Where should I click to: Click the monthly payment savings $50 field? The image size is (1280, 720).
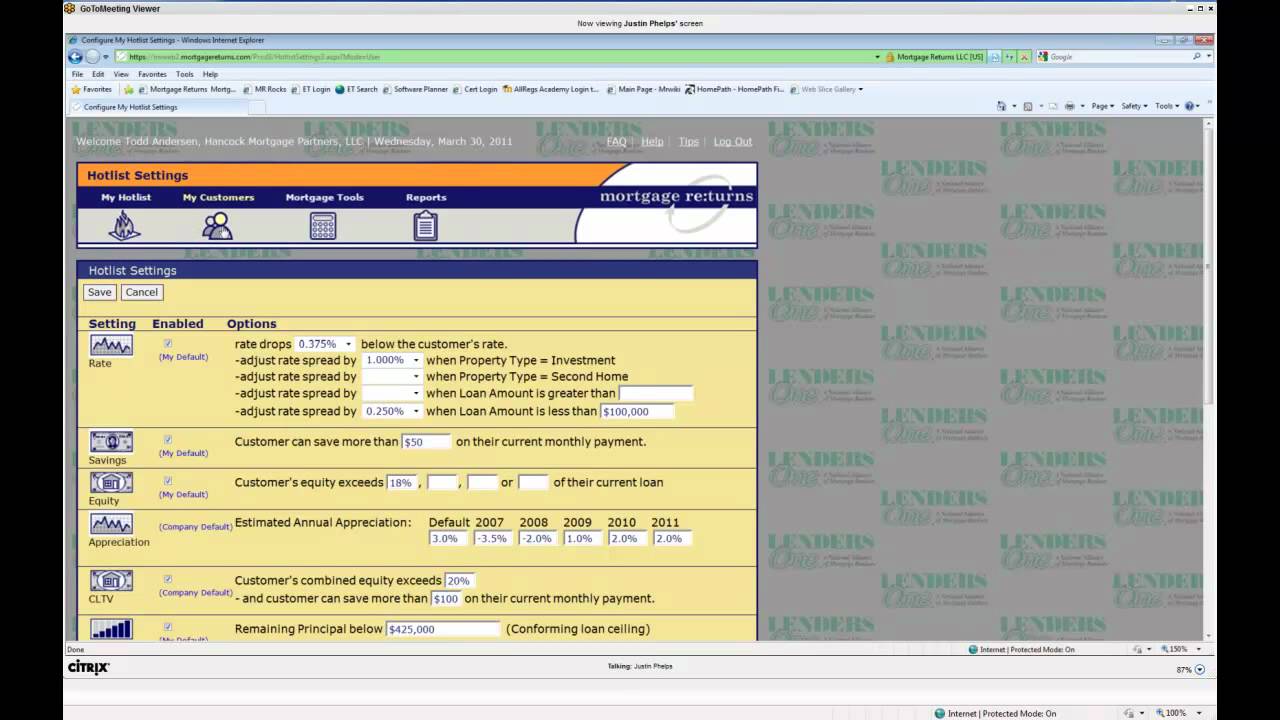click(x=426, y=442)
